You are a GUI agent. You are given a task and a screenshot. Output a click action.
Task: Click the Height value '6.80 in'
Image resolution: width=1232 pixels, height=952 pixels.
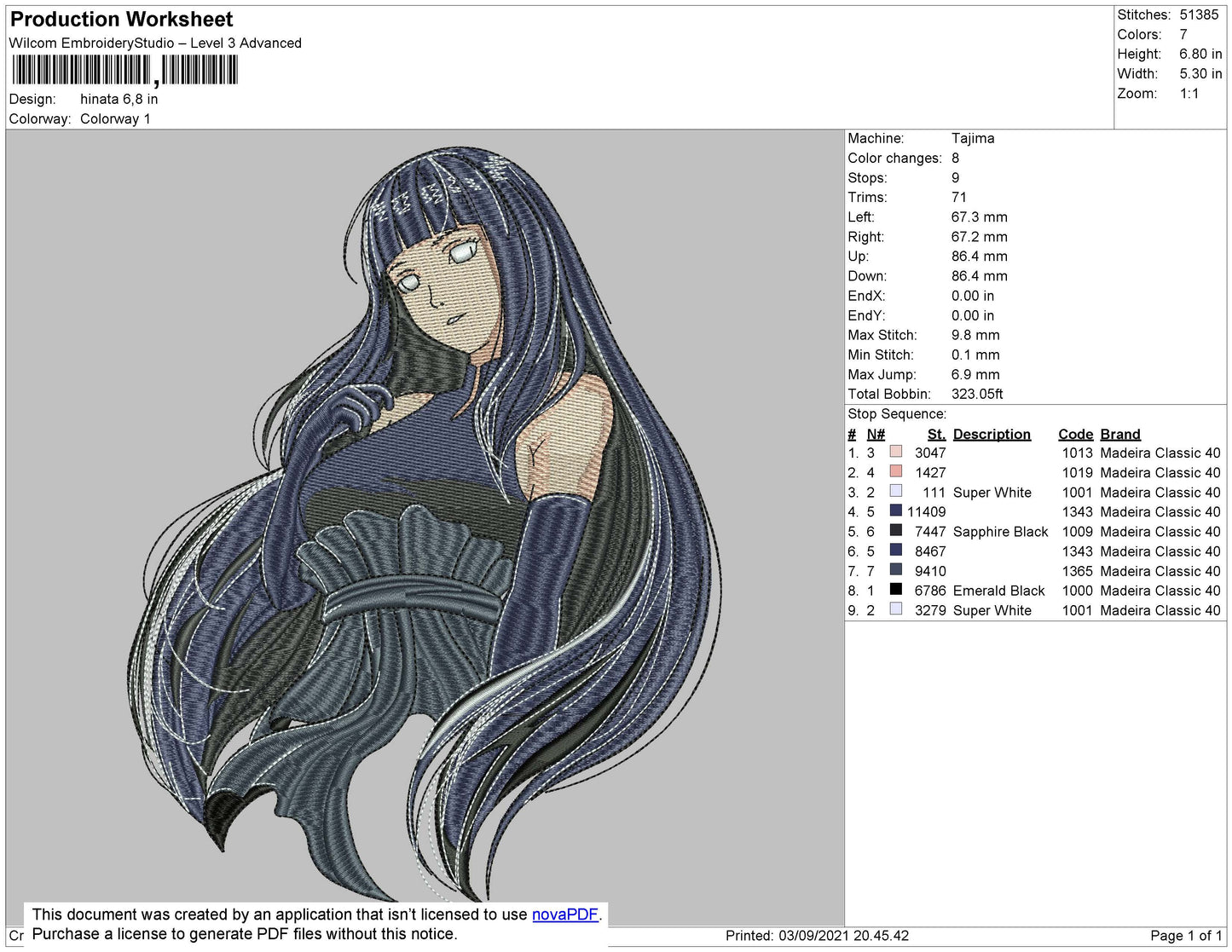pos(1200,54)
